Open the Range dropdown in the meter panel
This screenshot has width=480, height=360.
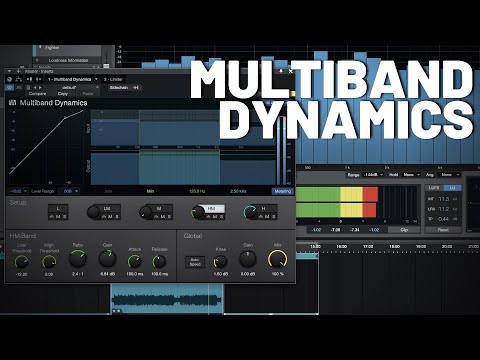[x=372, y=175]
